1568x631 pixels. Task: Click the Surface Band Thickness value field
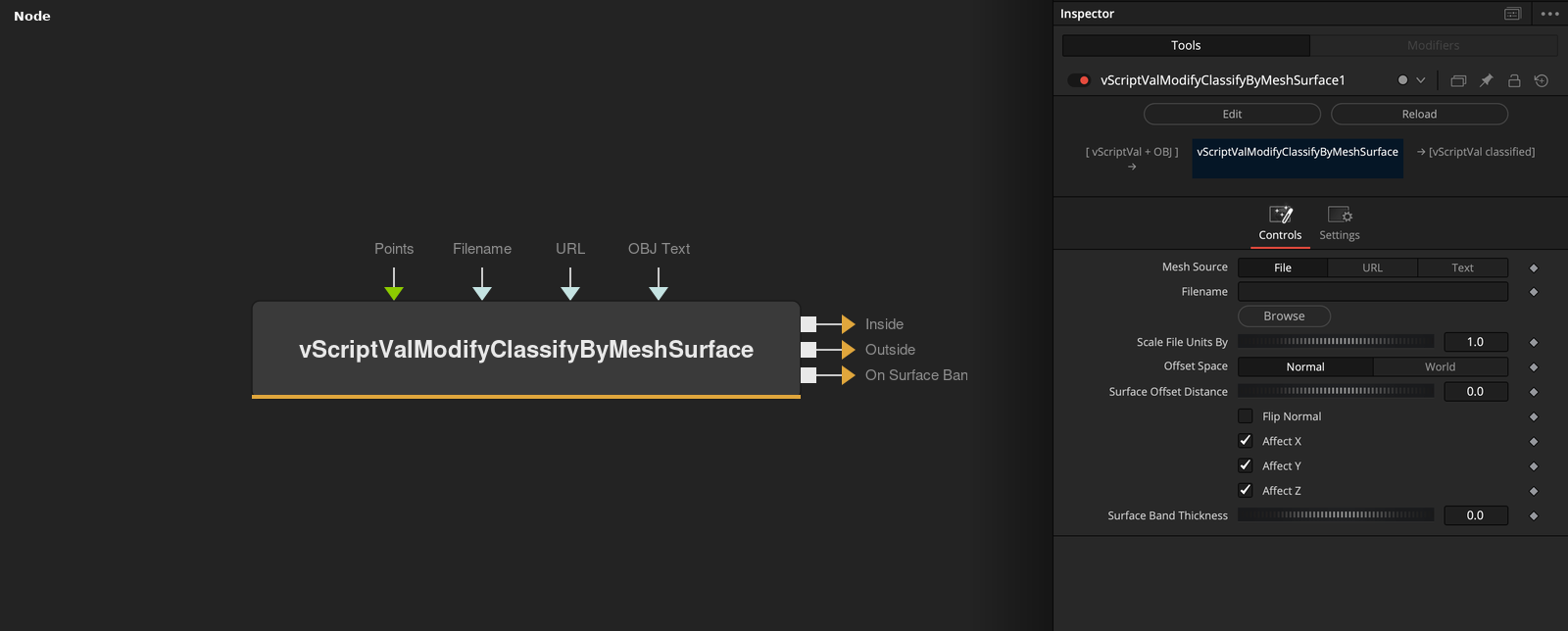[x=1475, y=515]
